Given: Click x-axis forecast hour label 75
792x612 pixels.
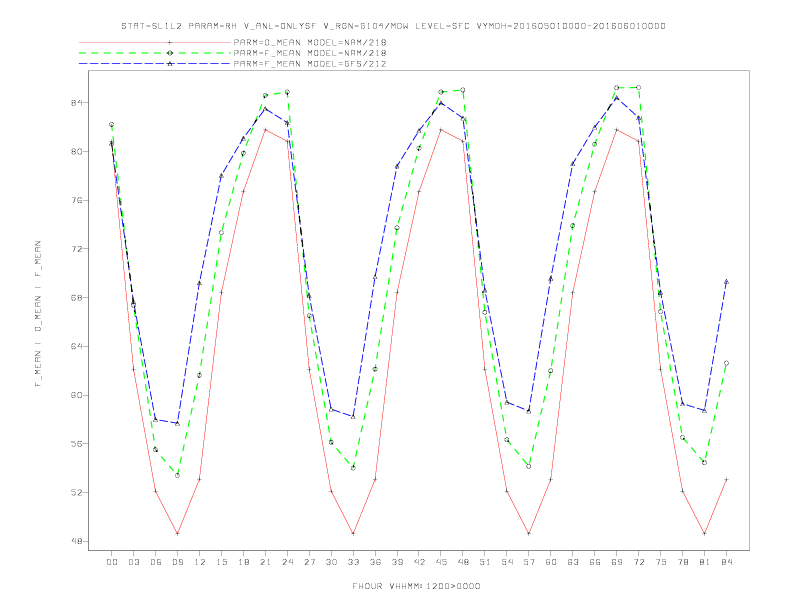Looking at the screenshot, I should [x=661, y=562].
